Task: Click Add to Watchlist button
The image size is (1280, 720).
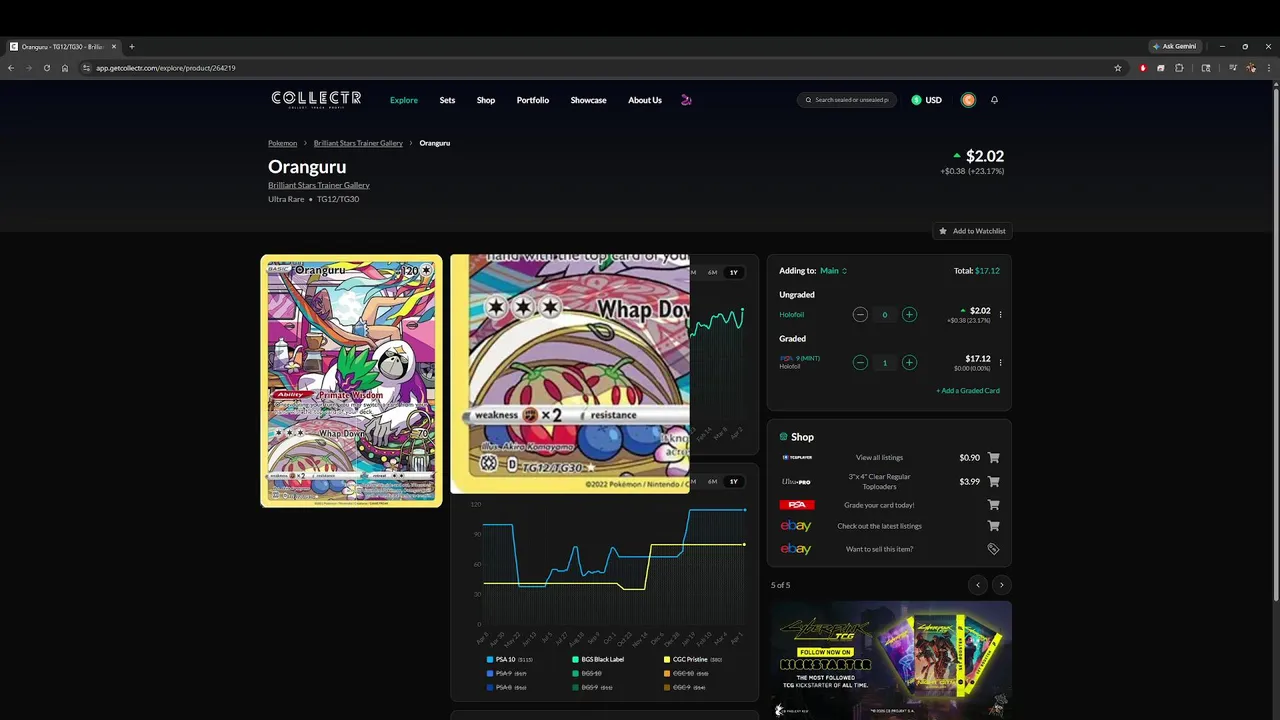Action: click(971, 231)
